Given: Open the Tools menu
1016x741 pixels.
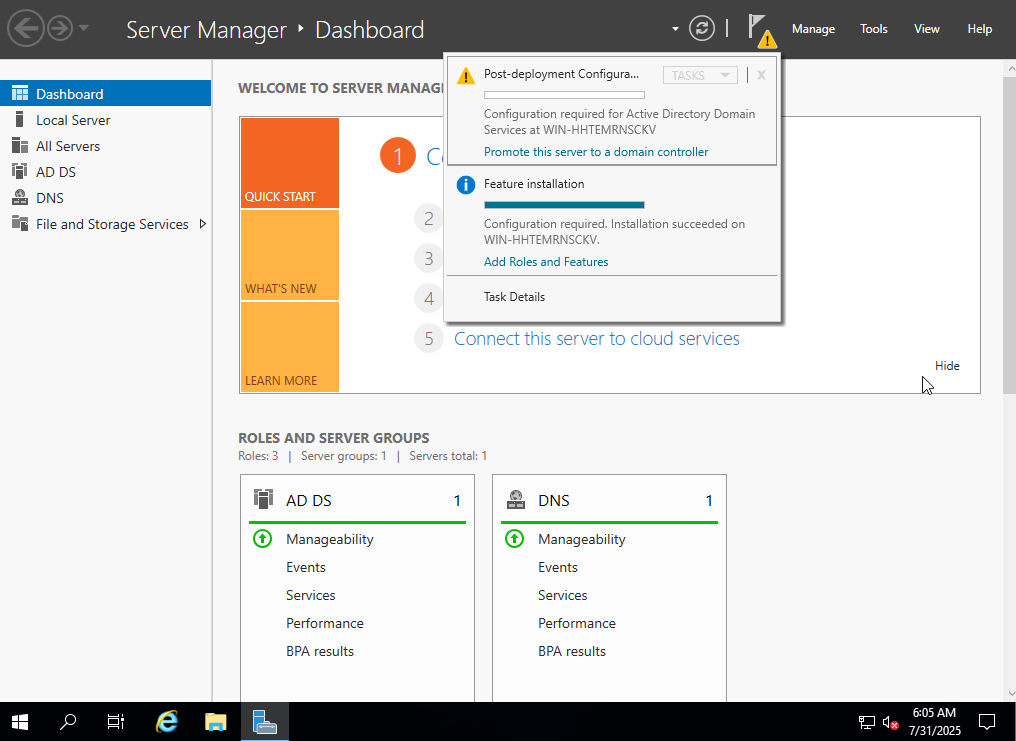Looking at the screenshot, I should [x=873, y=29].
